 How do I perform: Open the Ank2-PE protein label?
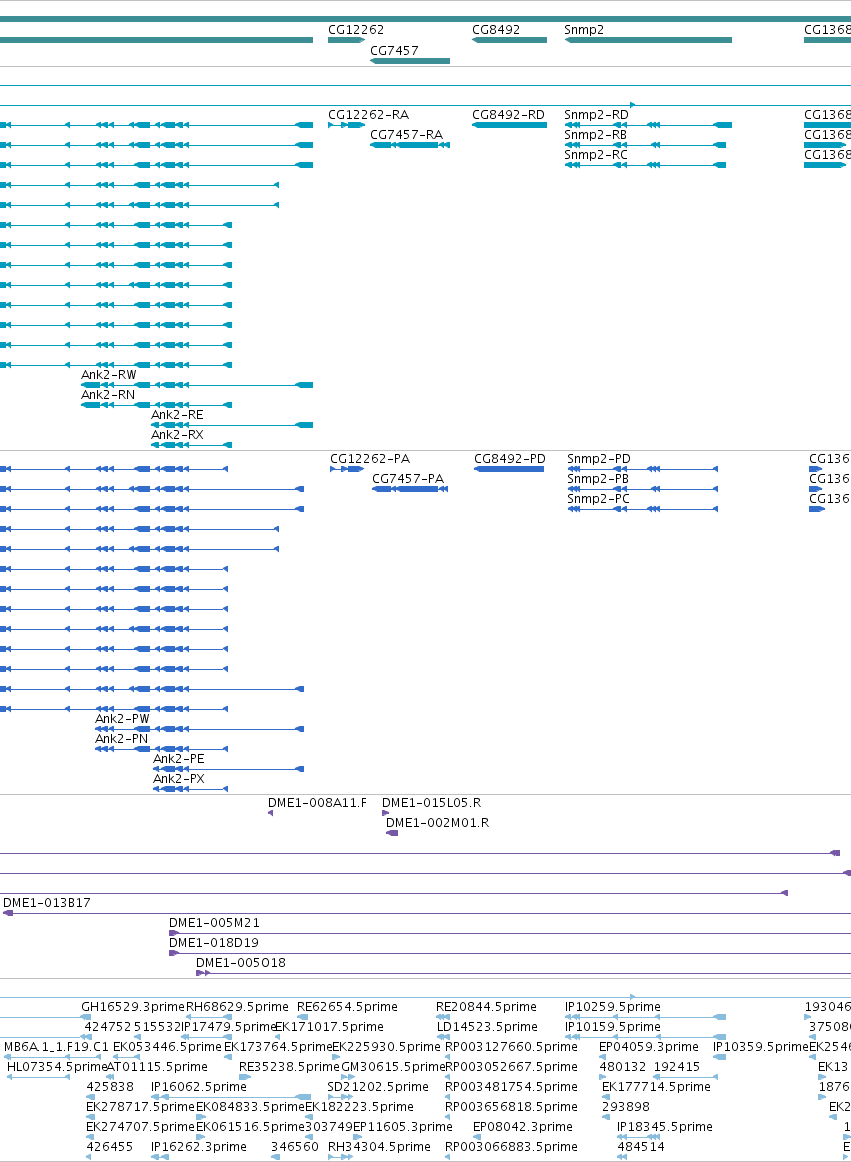179,759
